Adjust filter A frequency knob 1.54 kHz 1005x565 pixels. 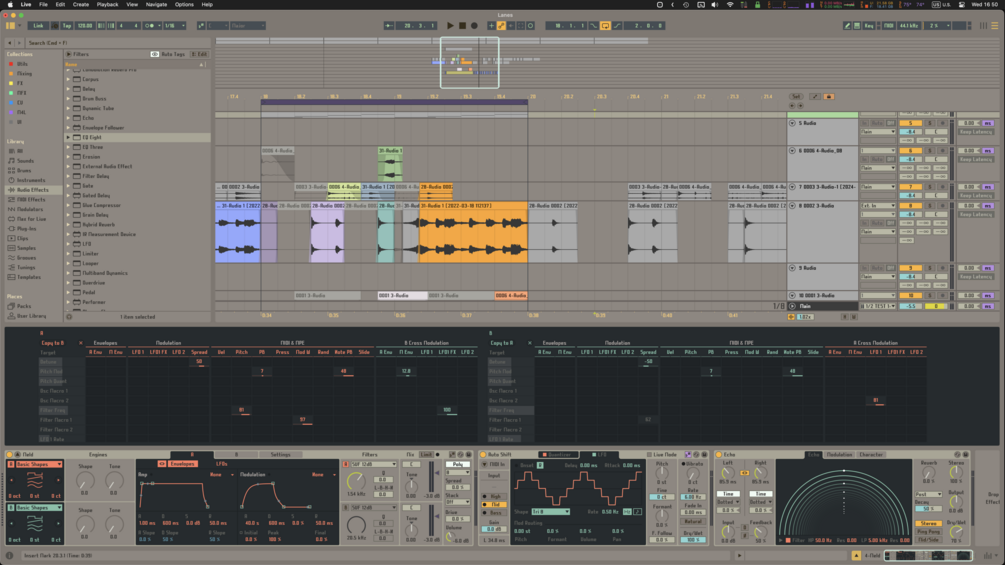pos(357,480)
